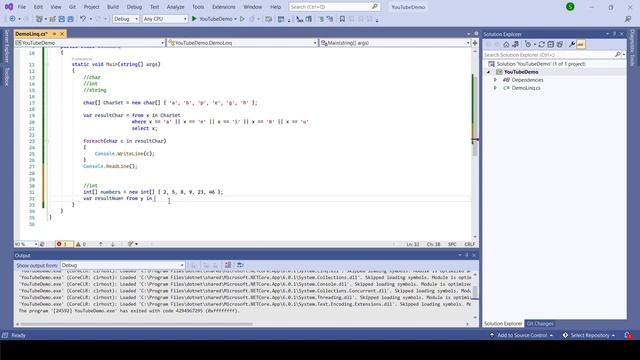Go to next issue down arrow
The image size is (640, 360).
pyautogui.click(x=113, y=244)
